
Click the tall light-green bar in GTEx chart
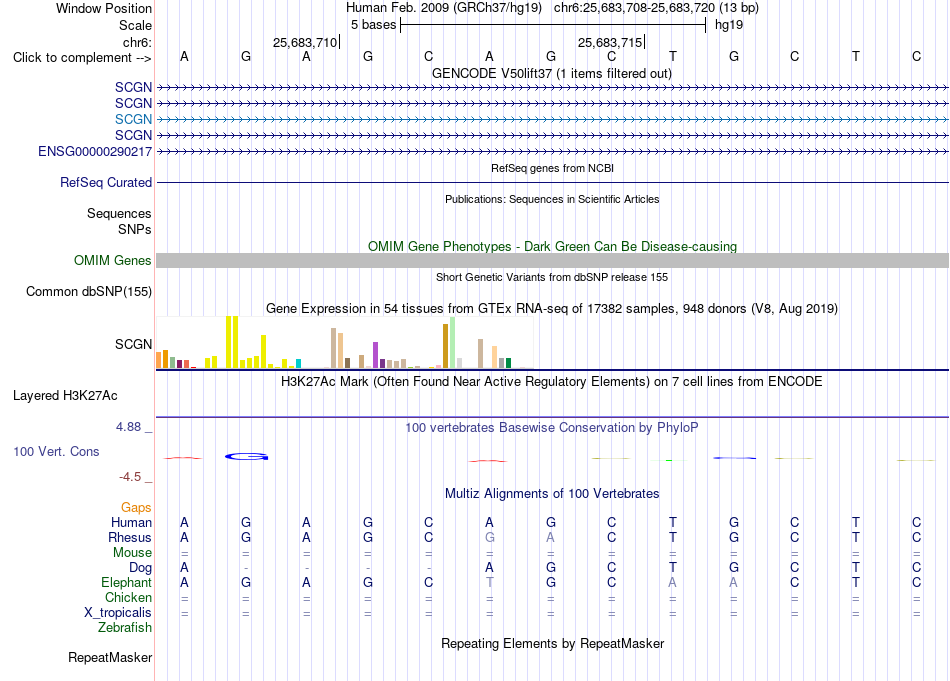click(x=452, y=342)
